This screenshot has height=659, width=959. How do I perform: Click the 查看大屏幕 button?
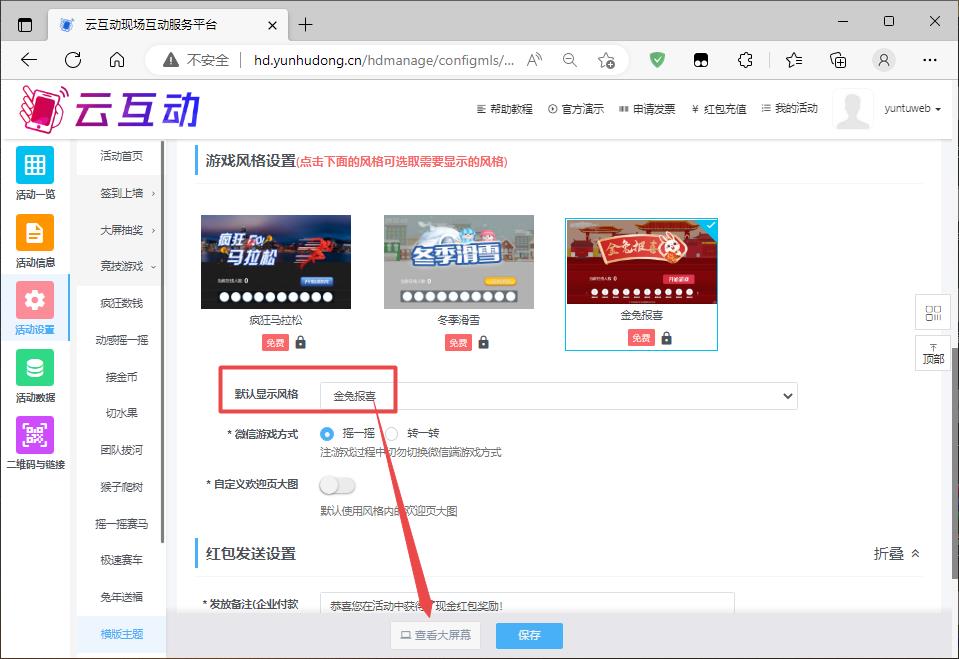(435, 635)
